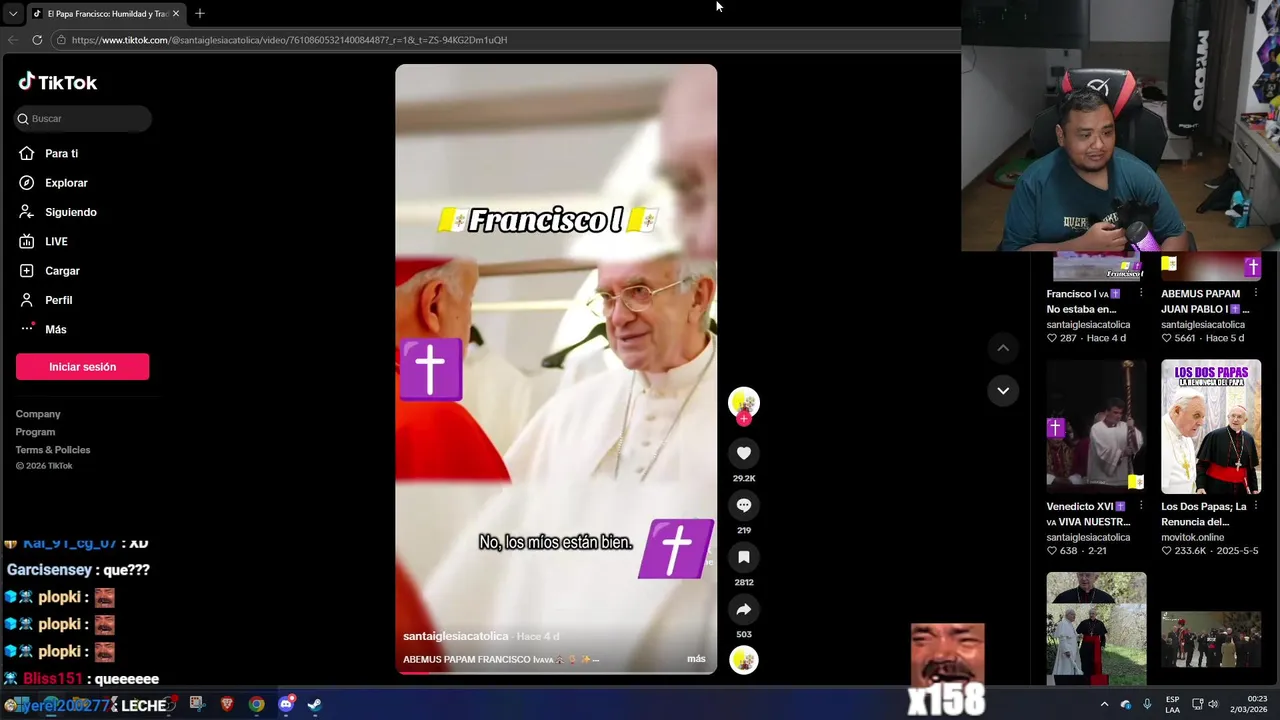Open the Para ti home feed
This screenshot has width=1280, height=720.
48,153
